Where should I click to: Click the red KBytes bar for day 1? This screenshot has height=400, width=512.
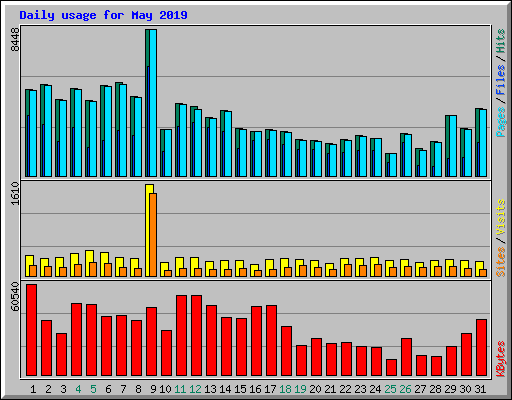click(32, 330)
